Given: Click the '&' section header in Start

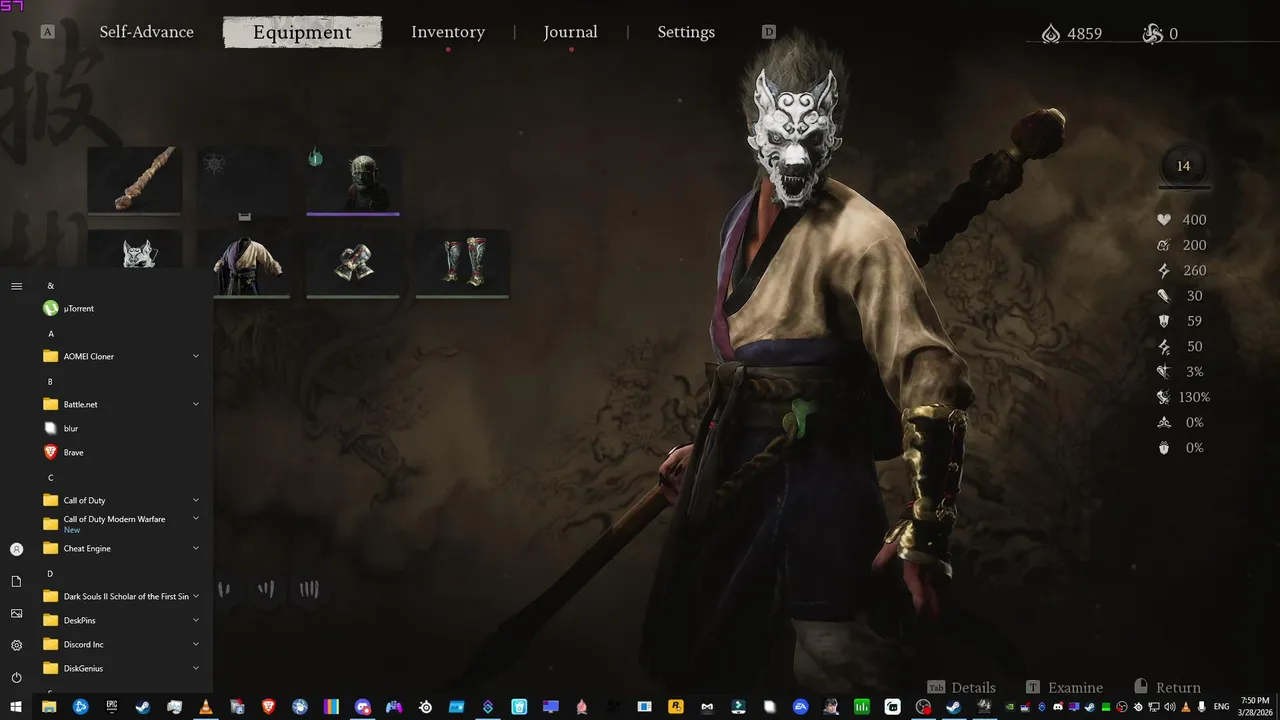Looking at the screenshot, I should click(x=51, y=285).
